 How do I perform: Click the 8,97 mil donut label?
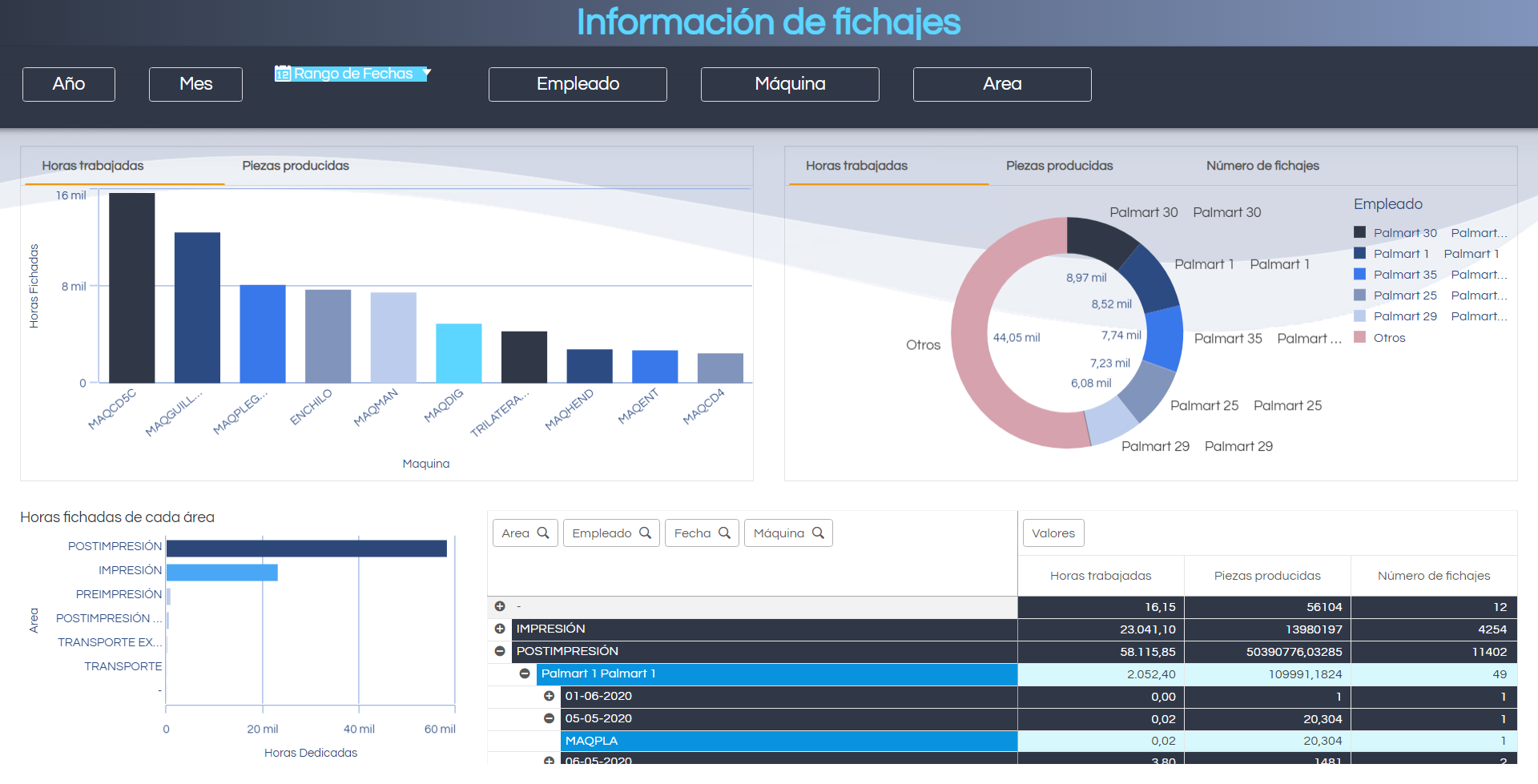click(1085, 278)
